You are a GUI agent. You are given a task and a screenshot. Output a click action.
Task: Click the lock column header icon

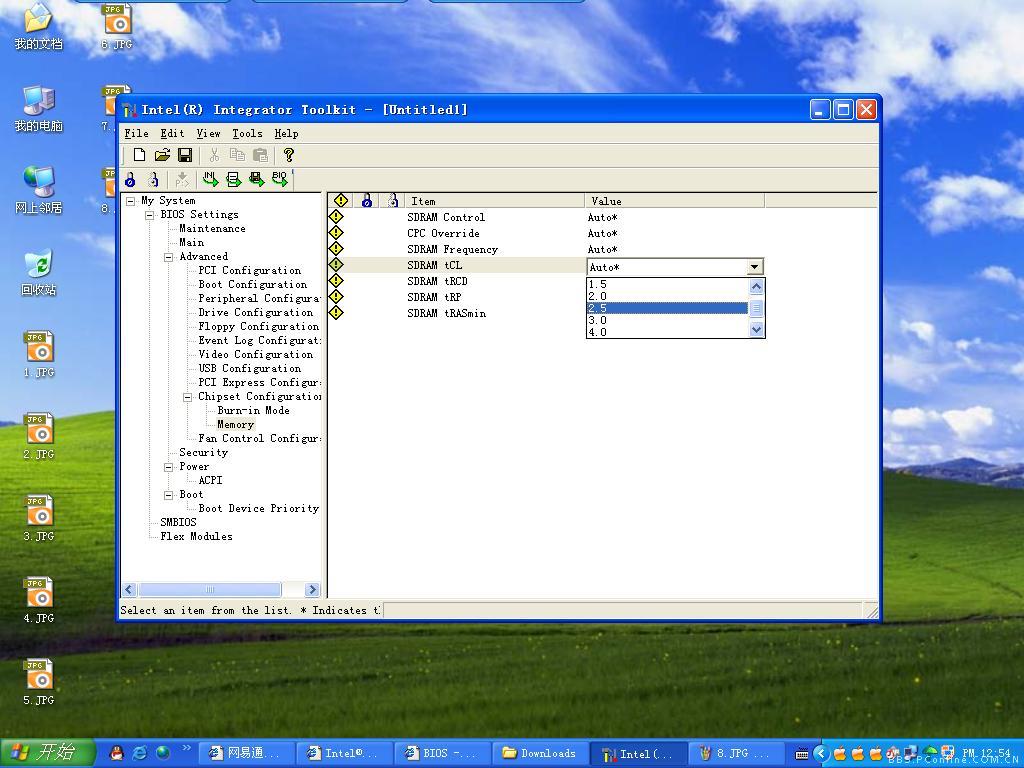click(x=366, y=200)
